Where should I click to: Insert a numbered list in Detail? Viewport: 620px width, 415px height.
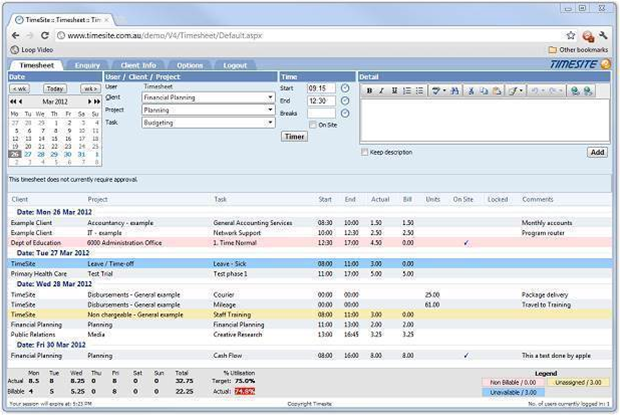pos(407,91)
